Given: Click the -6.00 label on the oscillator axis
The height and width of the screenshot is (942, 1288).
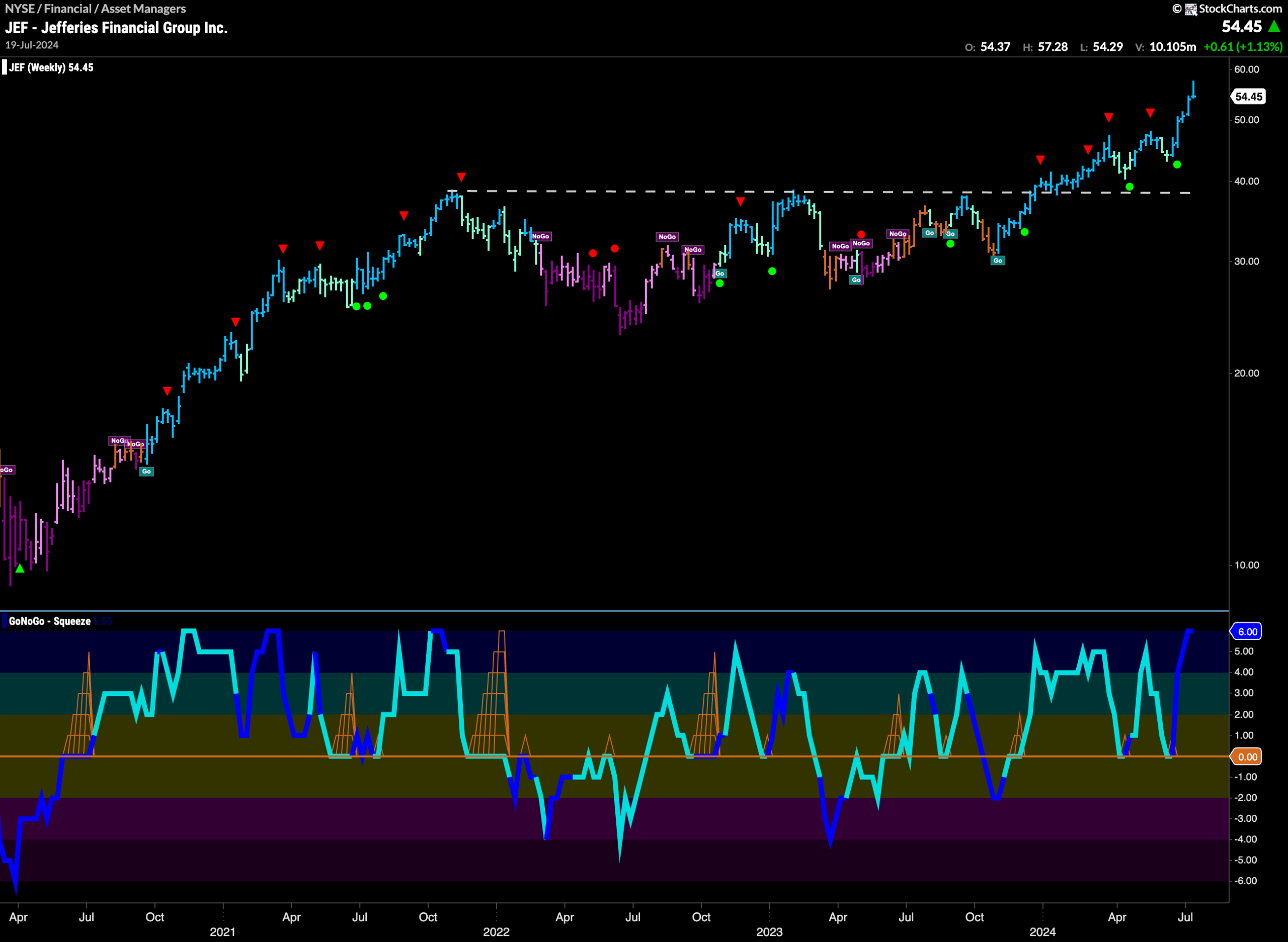Looking at the screenshot, I should (x=1245, y=881).
